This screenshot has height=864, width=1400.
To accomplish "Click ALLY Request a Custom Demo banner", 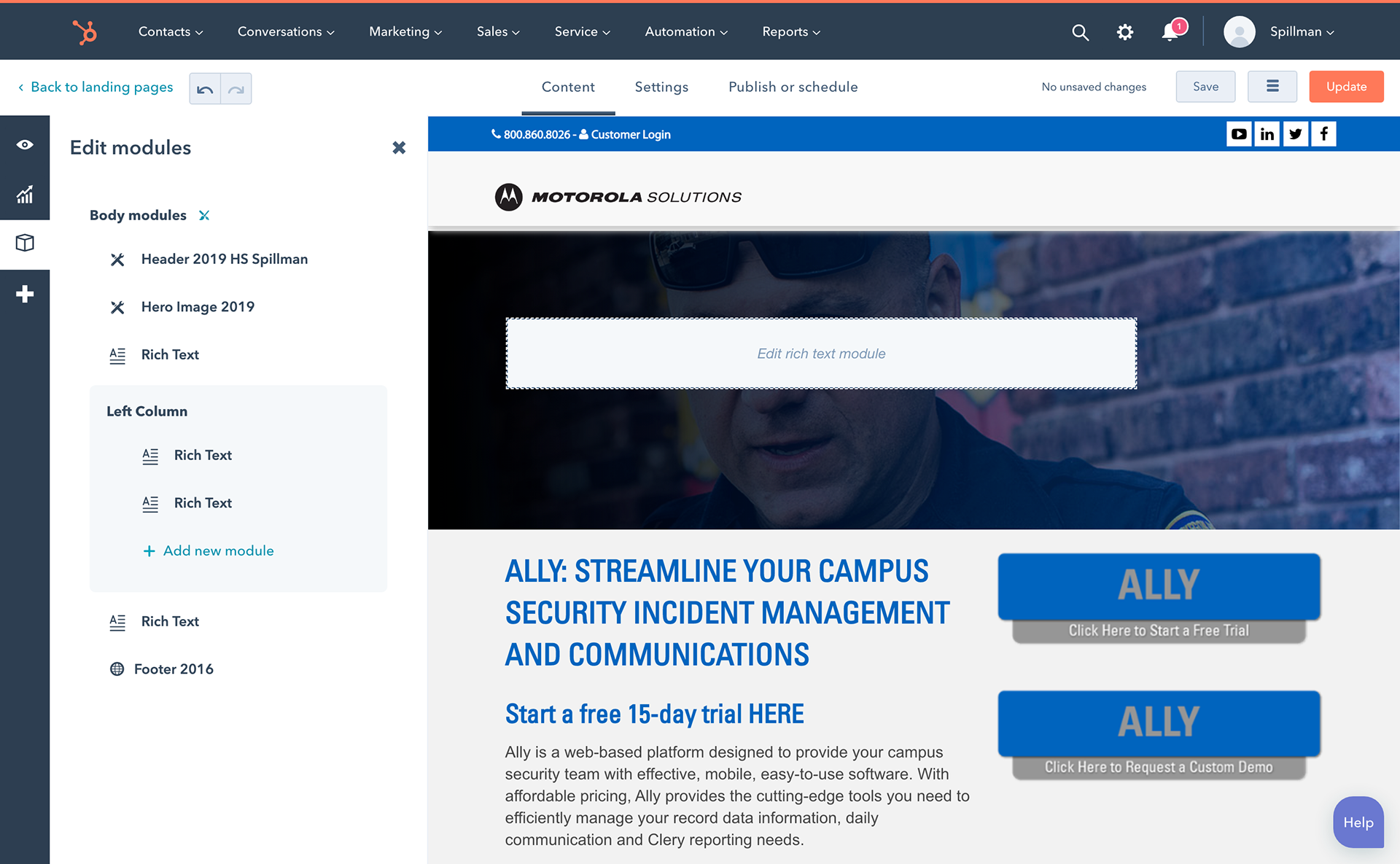I will pyautogui.click(x=1159, y=735).
